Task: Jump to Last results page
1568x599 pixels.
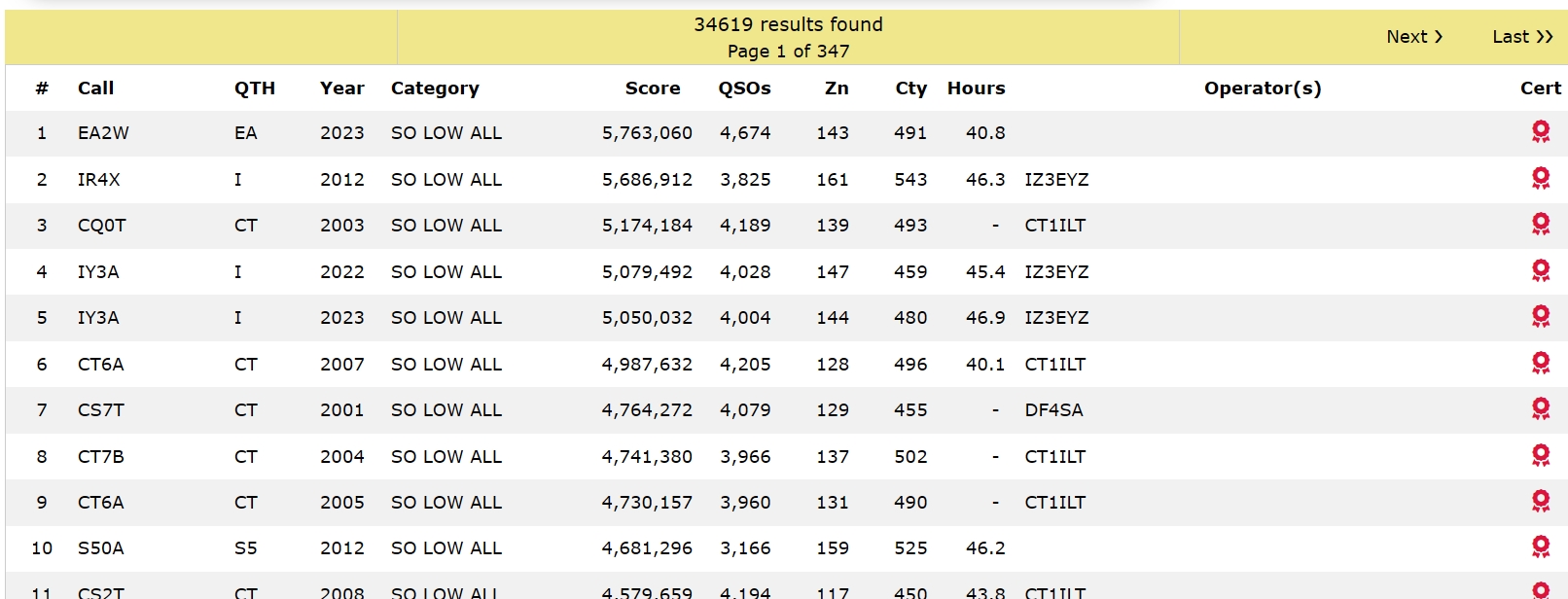Action: tap(1522, 37)
